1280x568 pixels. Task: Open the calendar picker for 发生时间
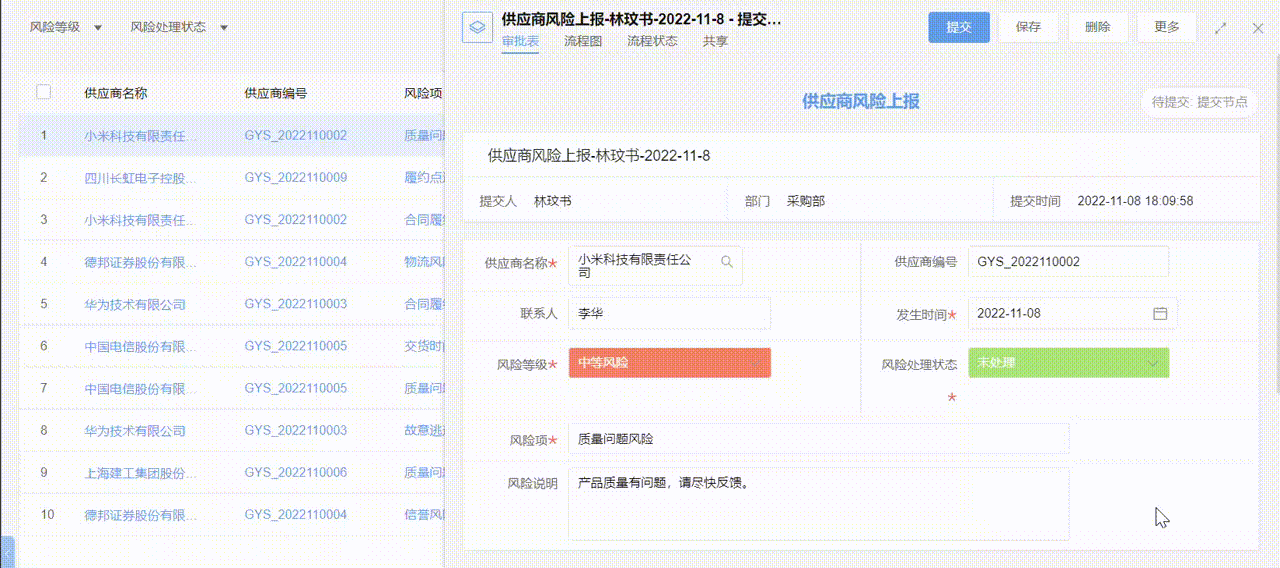1160,313
